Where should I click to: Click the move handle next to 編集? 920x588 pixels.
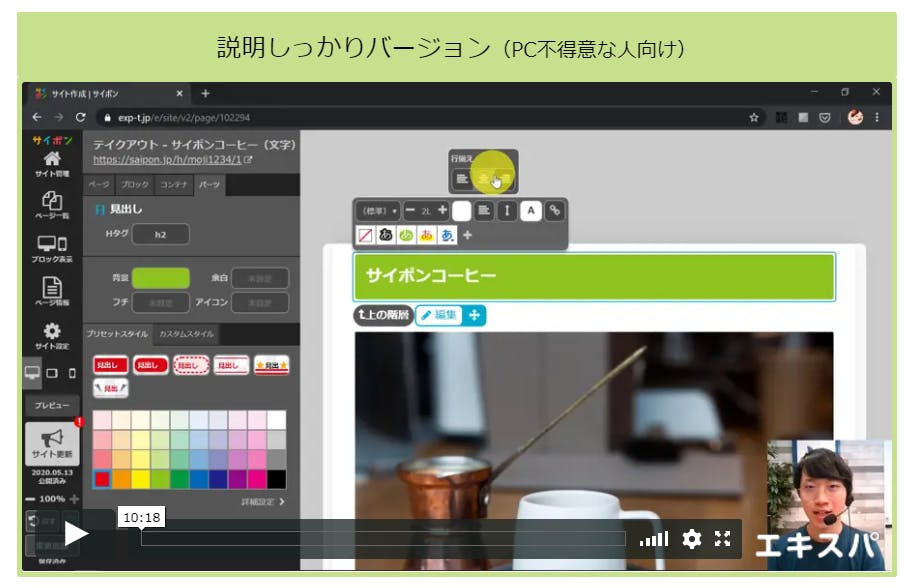[x=474, y=315]
